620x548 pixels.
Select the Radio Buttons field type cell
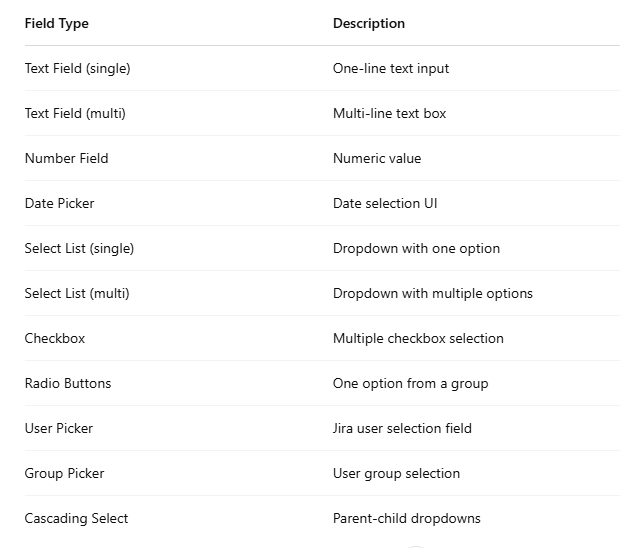click(x=68, y=383)
